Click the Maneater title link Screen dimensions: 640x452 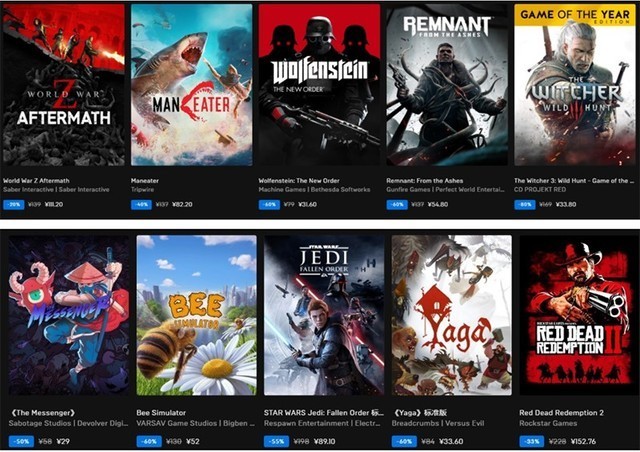(145, 180)
